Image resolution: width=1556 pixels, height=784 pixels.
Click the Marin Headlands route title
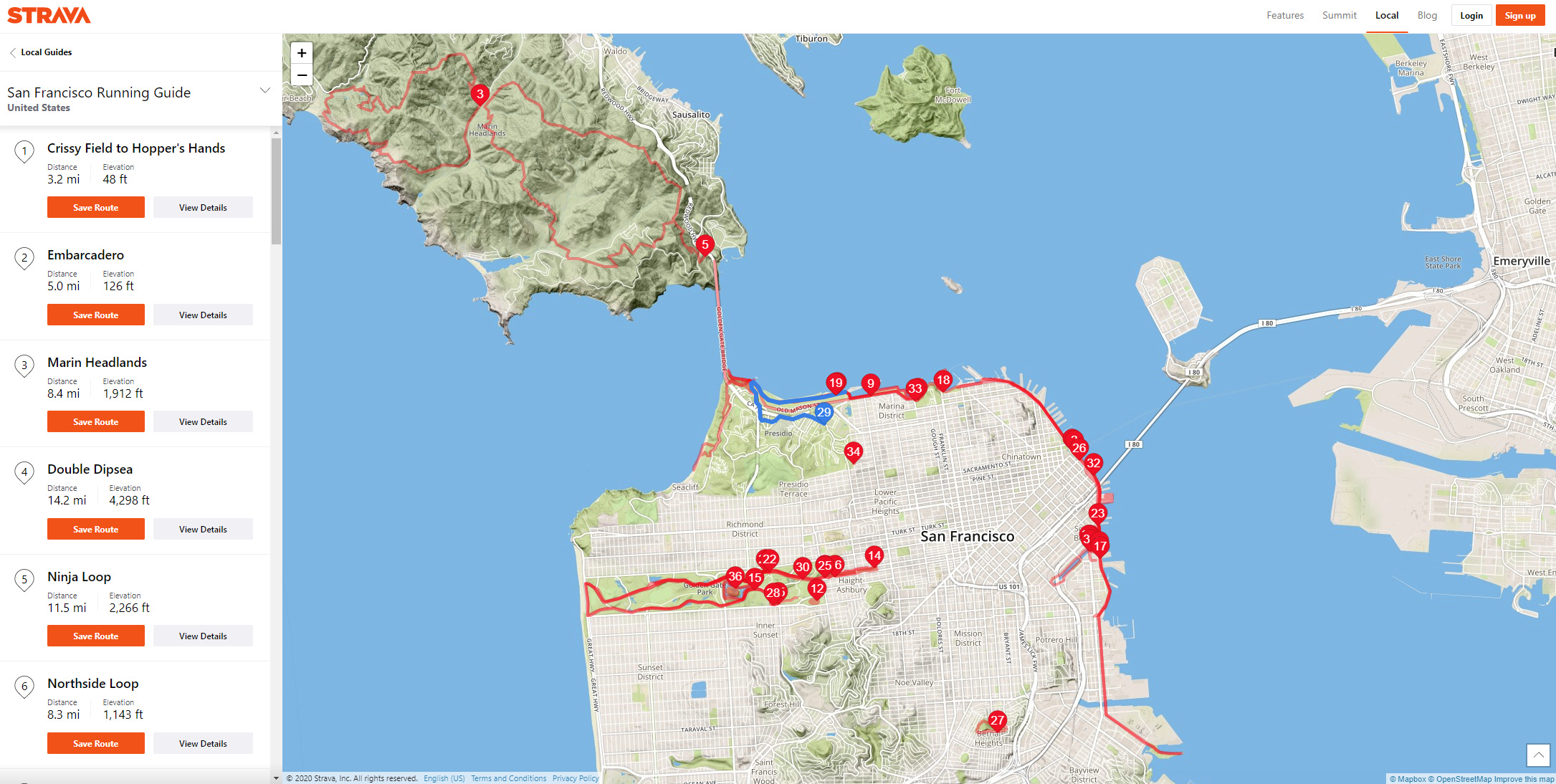click(97, 363)
